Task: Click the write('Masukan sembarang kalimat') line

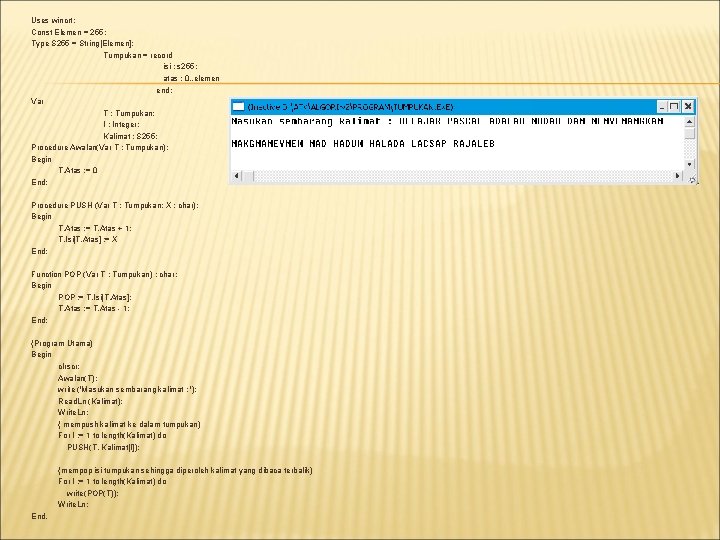Action: (x=127, y=389)
